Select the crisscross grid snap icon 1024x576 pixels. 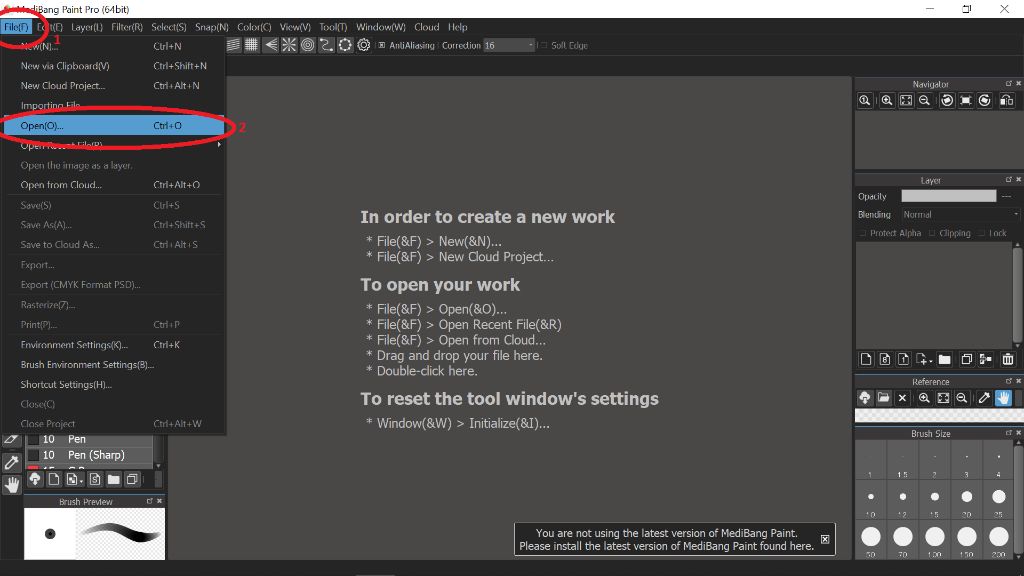click(x=251, y=45)
